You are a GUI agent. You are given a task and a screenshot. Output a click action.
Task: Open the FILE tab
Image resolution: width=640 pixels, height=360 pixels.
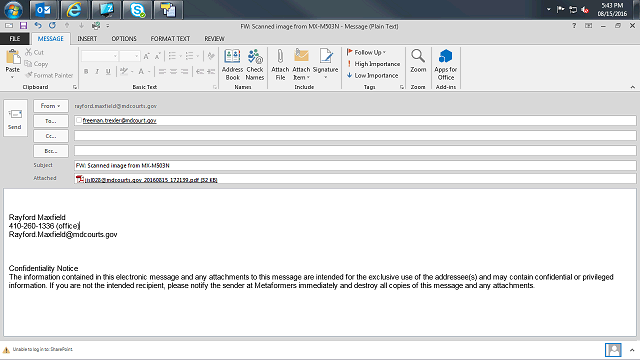tap(15, 39)
